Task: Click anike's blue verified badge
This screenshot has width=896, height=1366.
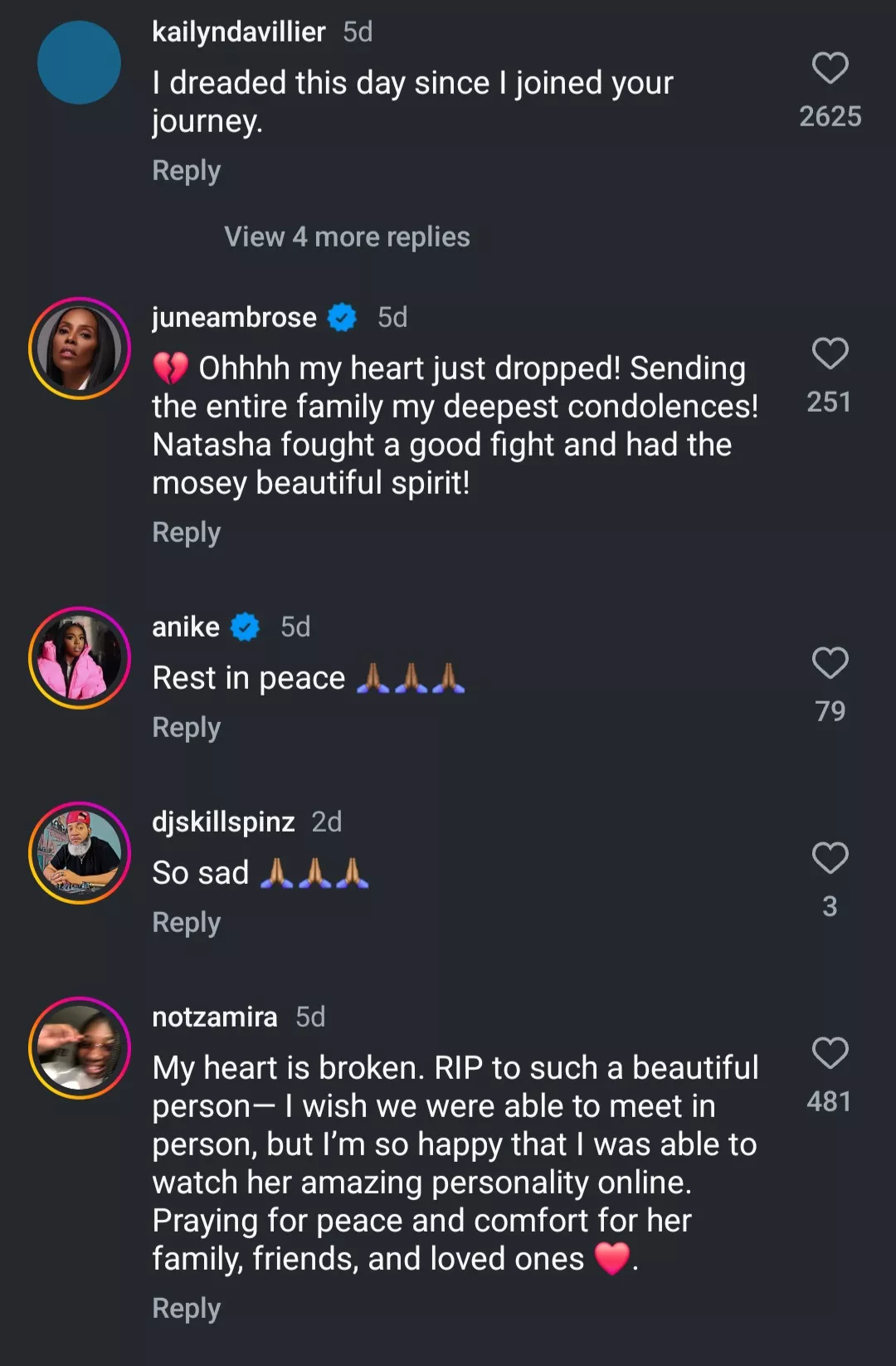Action: (245, 627)
